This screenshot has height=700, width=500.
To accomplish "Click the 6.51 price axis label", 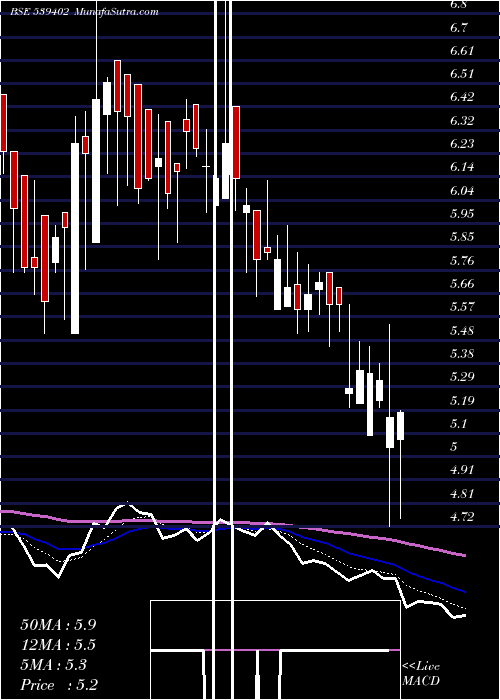I will [462, 74].
